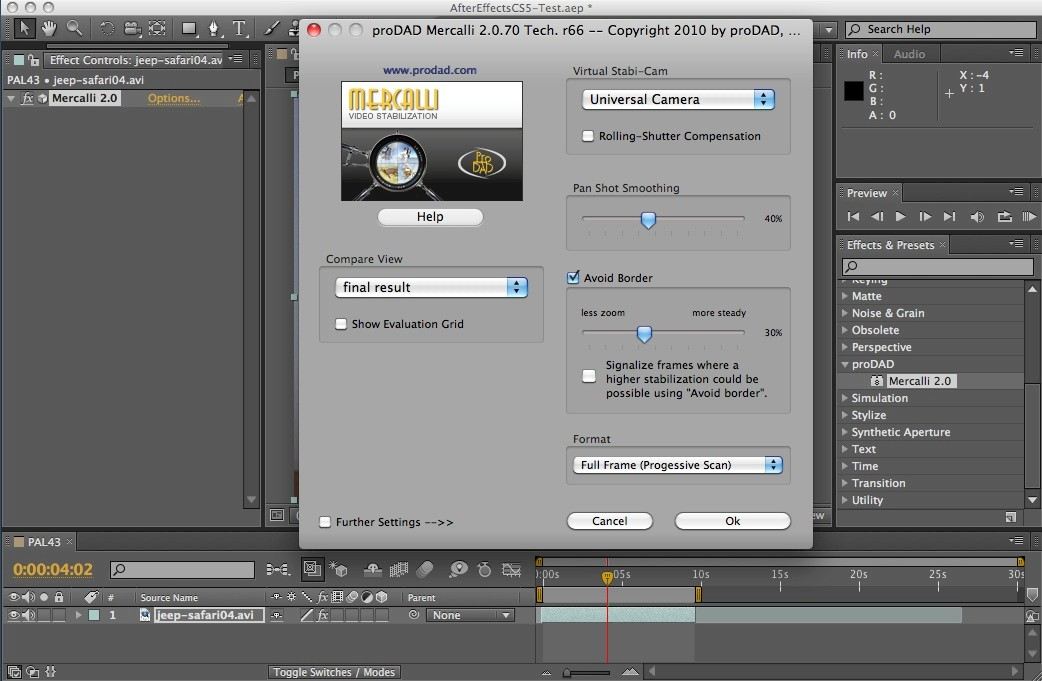Screen dimensions: 1042x681
Task: Click Toggle Switches / Modes button
Action: [334, 672]
